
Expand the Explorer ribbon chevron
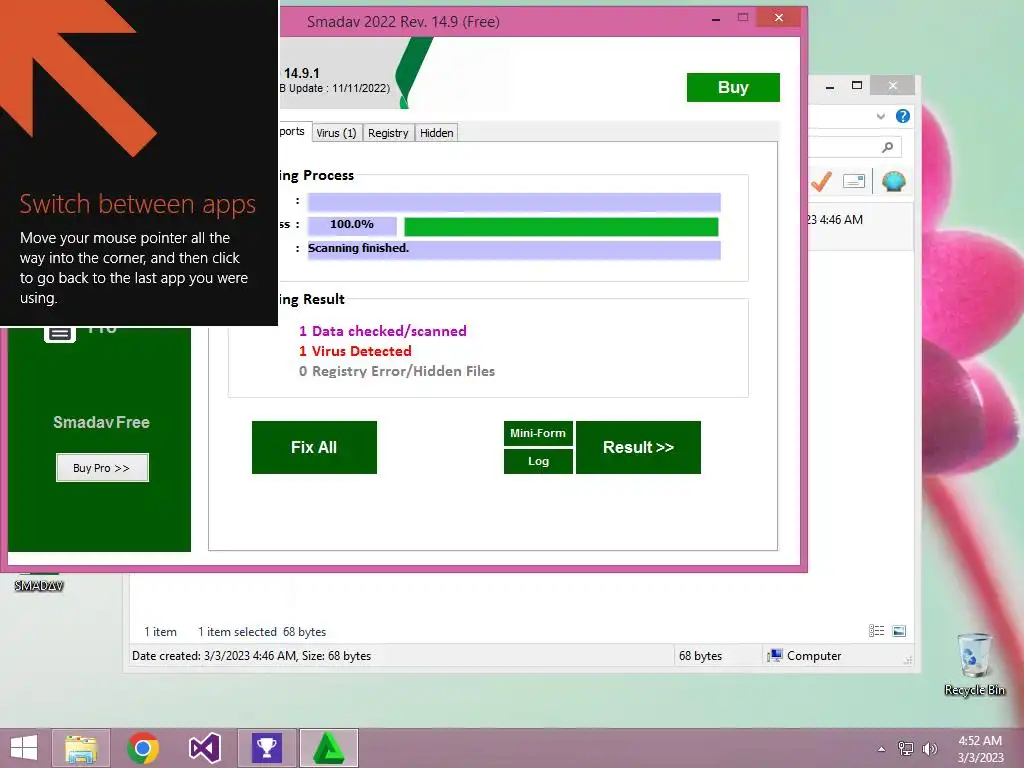click(x=881, y=116)
